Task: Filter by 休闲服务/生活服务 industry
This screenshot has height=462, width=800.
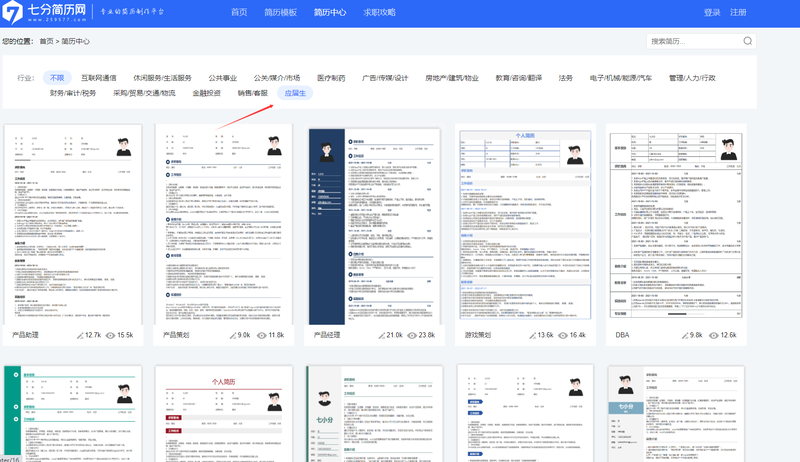Action: click(162, 78)
